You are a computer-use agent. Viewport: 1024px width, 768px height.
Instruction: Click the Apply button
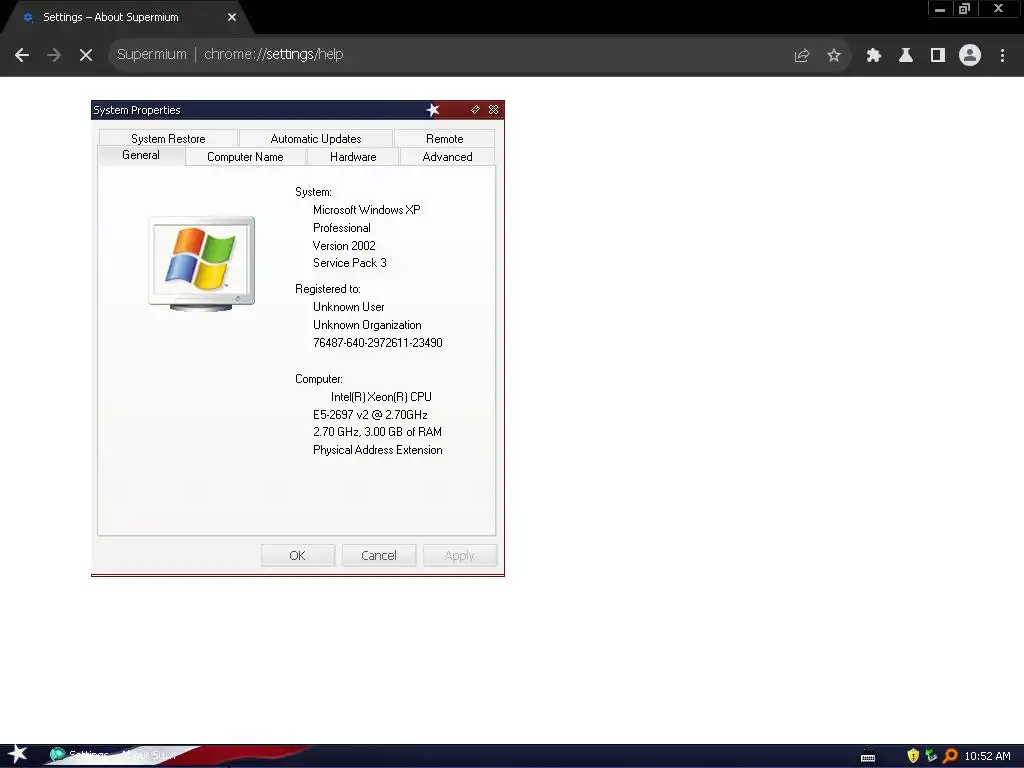[x=460, y=555]
